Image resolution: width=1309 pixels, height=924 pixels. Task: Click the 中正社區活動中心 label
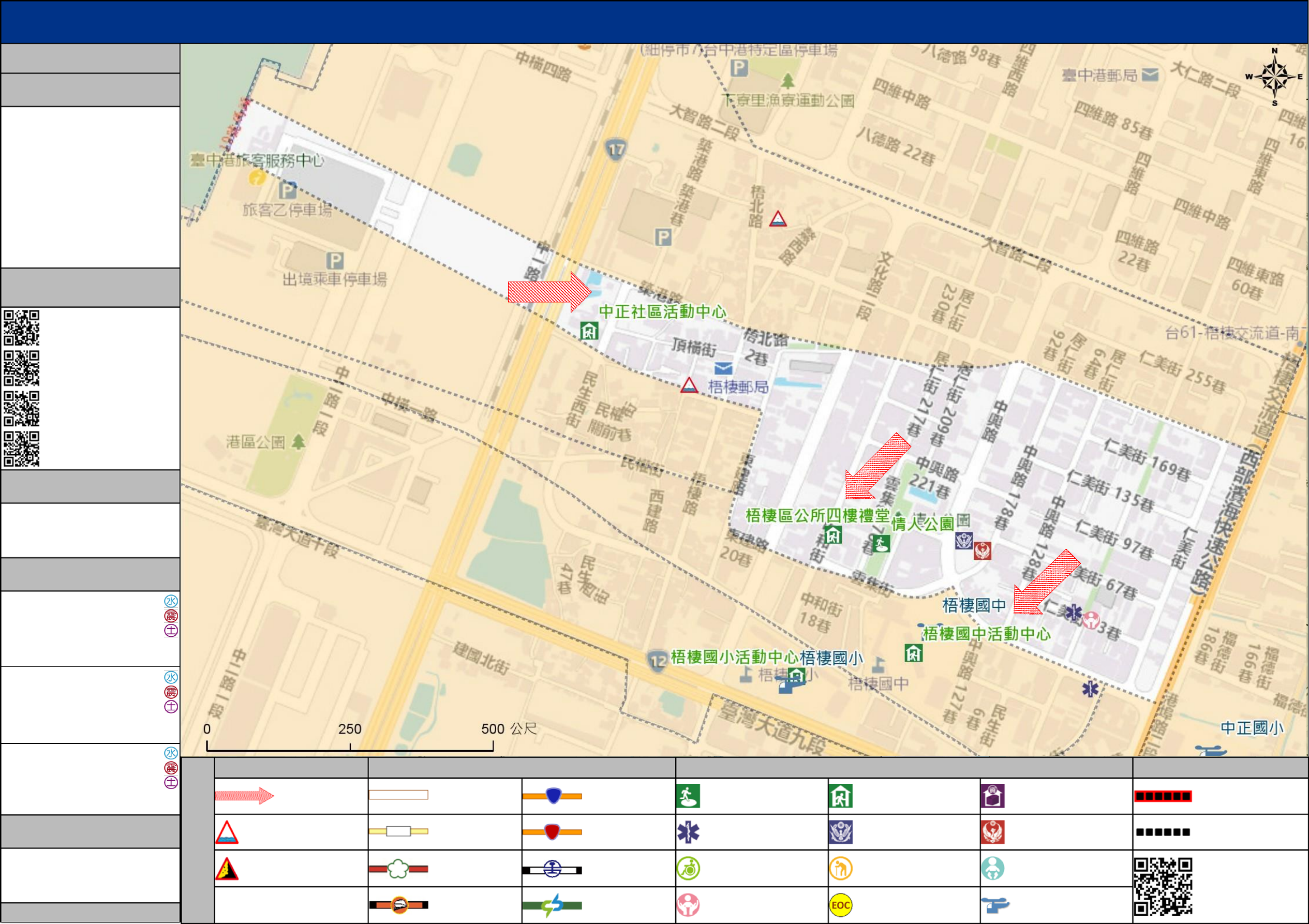[x=662, y=312]
